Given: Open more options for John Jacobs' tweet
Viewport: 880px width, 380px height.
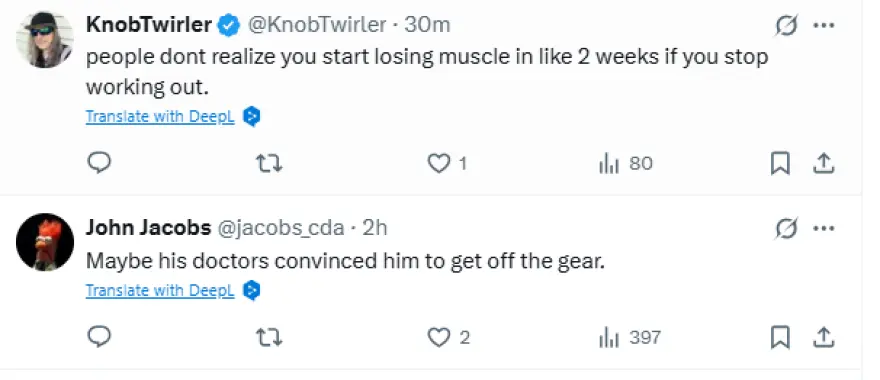Looking at the screenshot, I should 823,229.
